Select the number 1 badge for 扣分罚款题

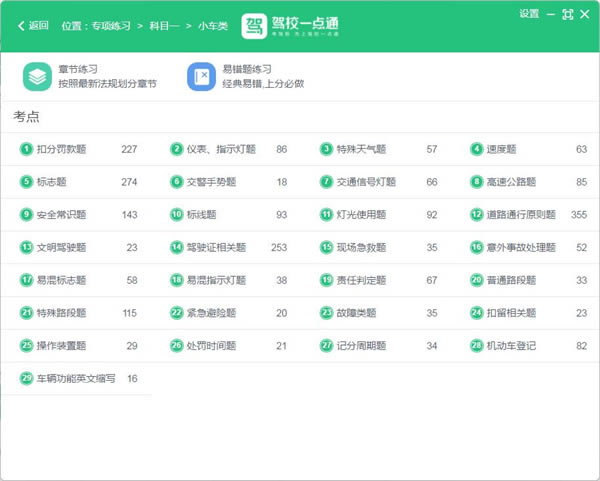26,150
